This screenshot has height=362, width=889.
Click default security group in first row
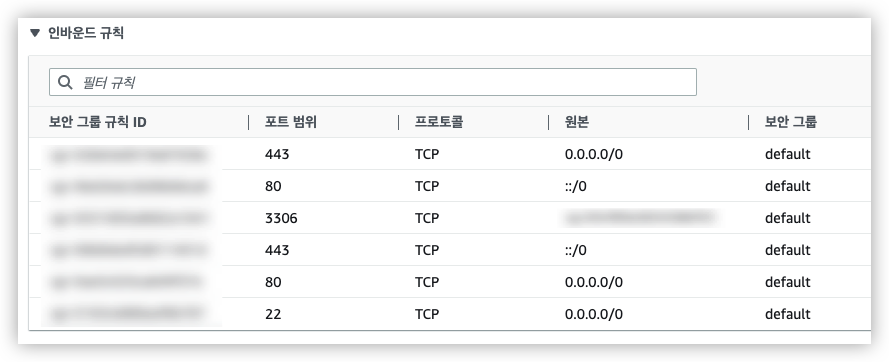click(788, 154)
